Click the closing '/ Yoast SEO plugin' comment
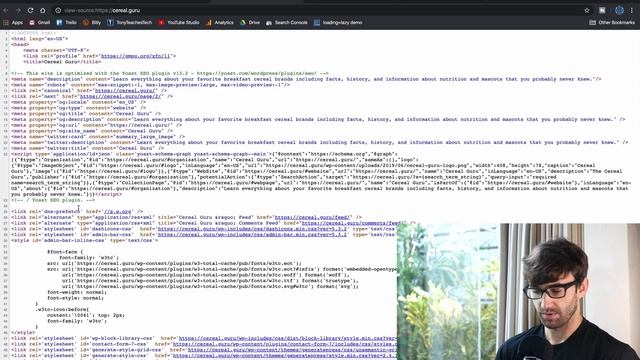640x360 pixels. click(x=53, y=200)
